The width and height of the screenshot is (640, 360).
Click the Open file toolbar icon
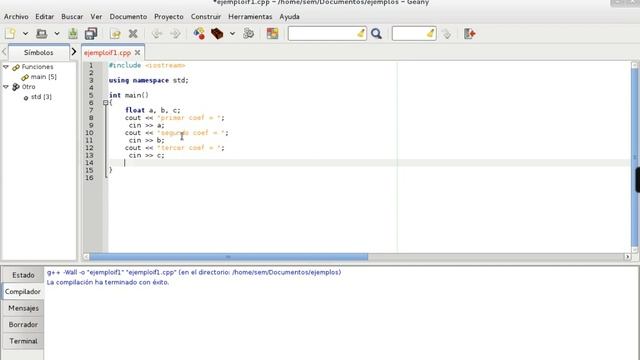[41, 33]
